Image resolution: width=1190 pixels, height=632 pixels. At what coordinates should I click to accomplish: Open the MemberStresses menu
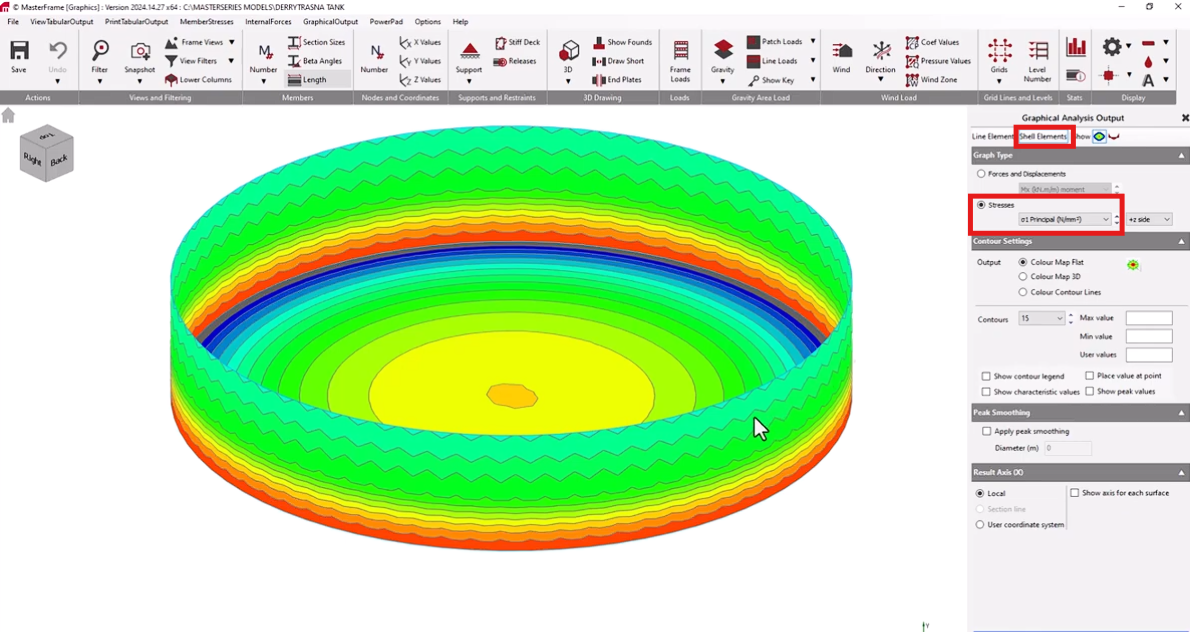tap(206, 21)
